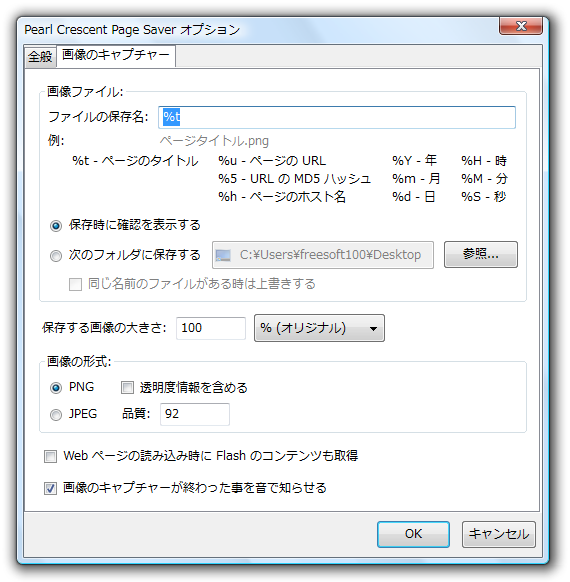
Task: Click the JPEG 品質 value field
Action: (195, 414)
